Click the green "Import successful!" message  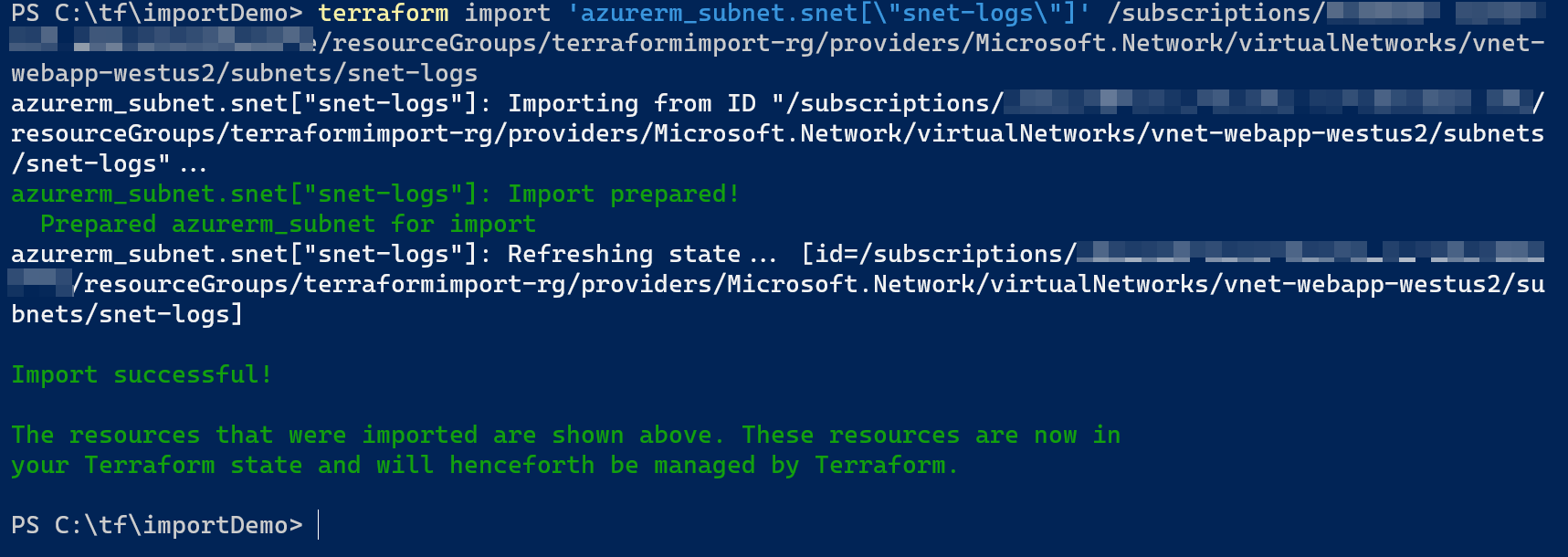click(x=142, y=374)
